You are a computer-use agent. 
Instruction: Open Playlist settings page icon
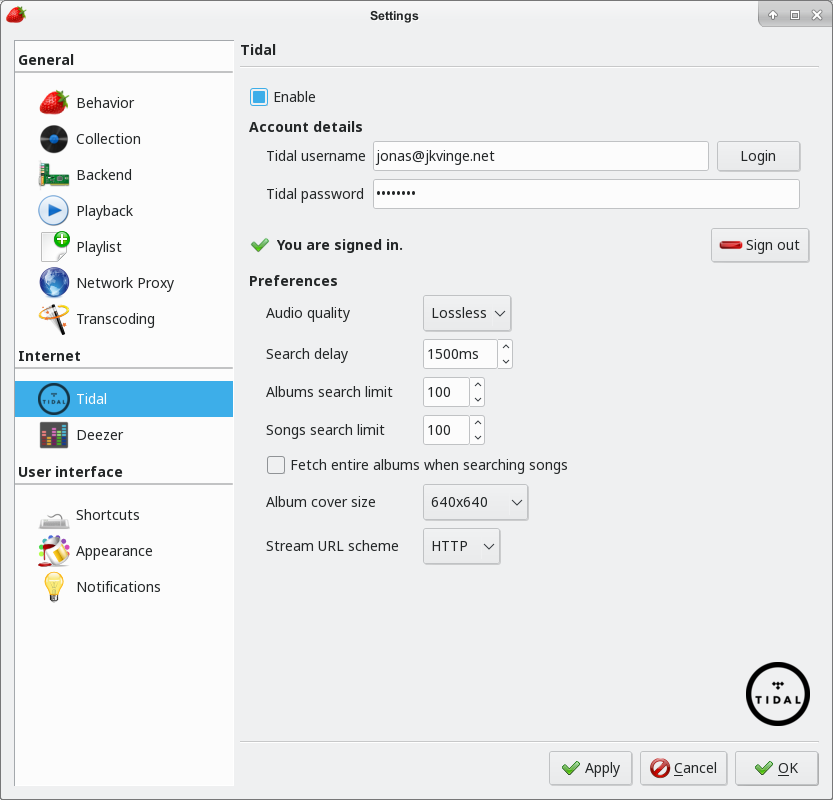[x=54, y=247]
